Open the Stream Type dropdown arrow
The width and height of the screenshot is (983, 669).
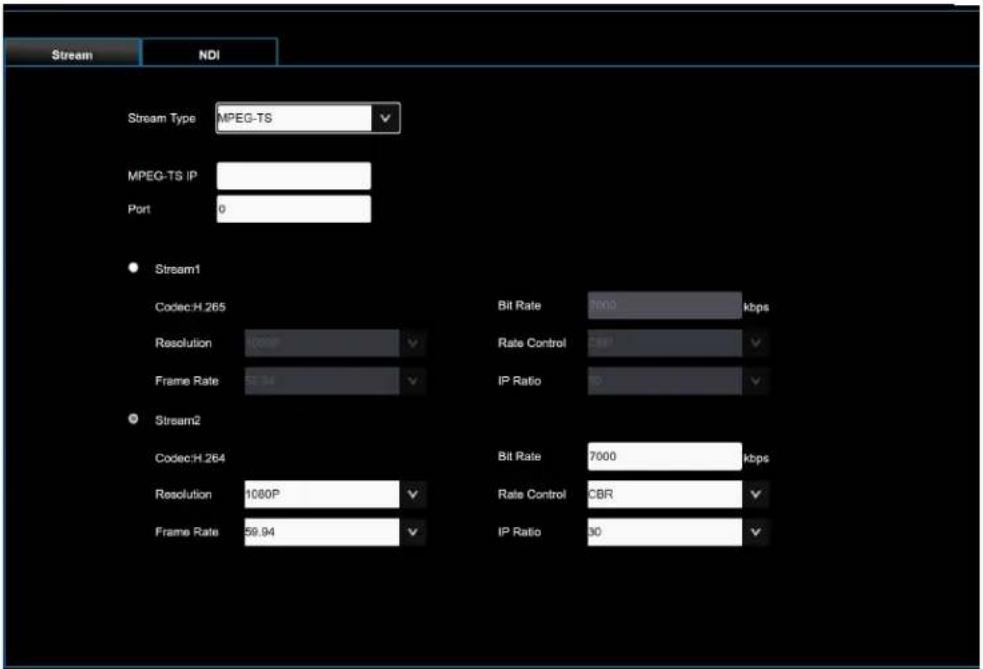pos(386,118)
